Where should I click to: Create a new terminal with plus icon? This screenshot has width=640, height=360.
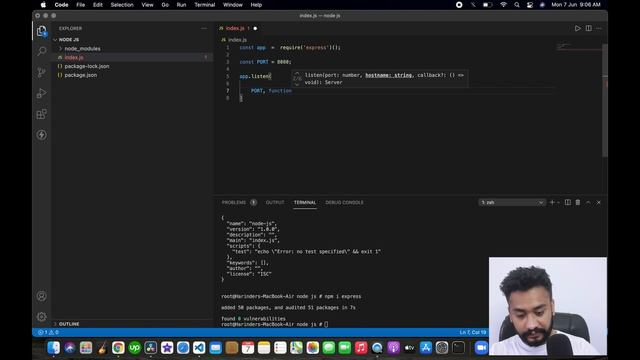point(552,202)
